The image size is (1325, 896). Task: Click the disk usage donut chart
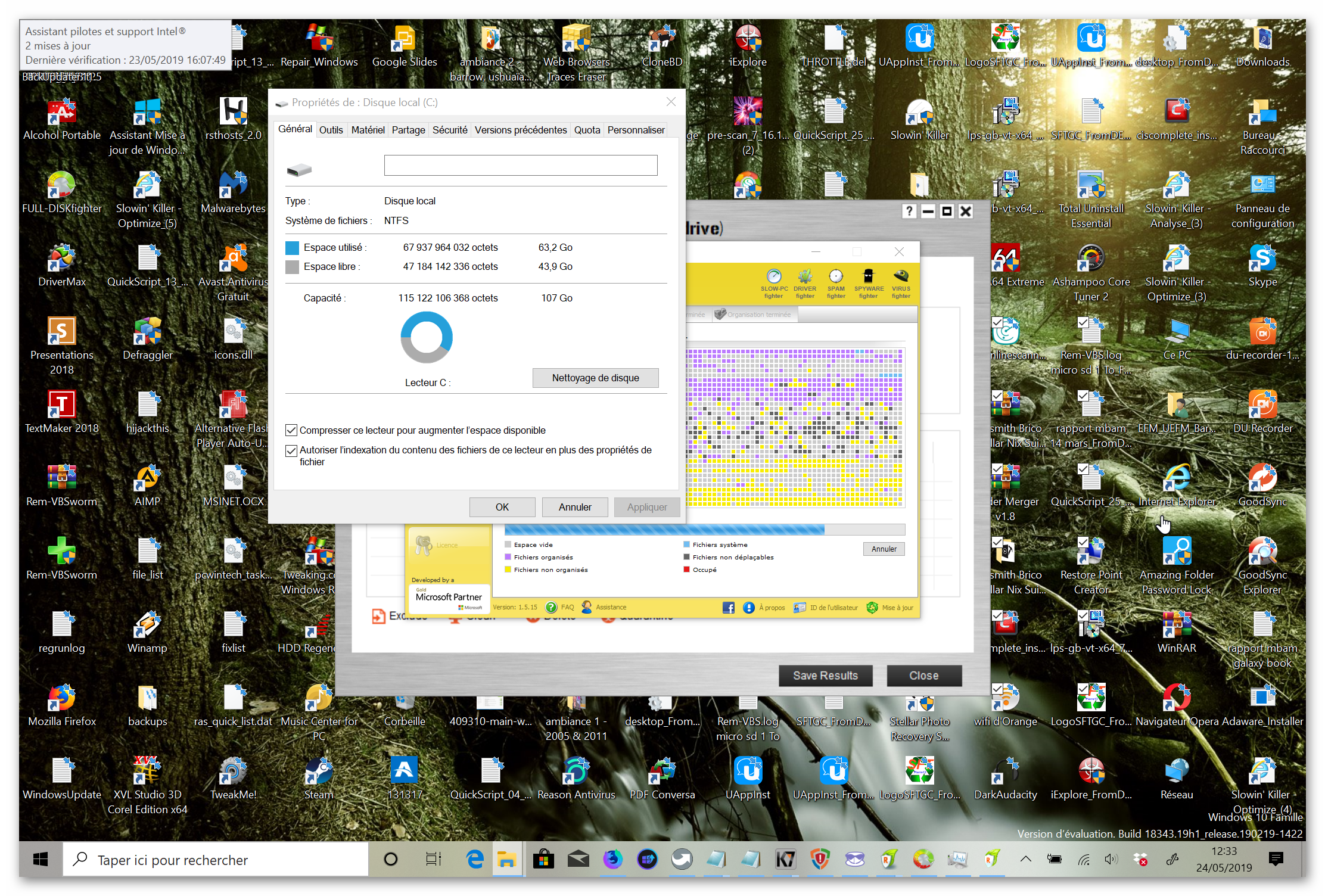pyautogui.click(x=427, y=337)
